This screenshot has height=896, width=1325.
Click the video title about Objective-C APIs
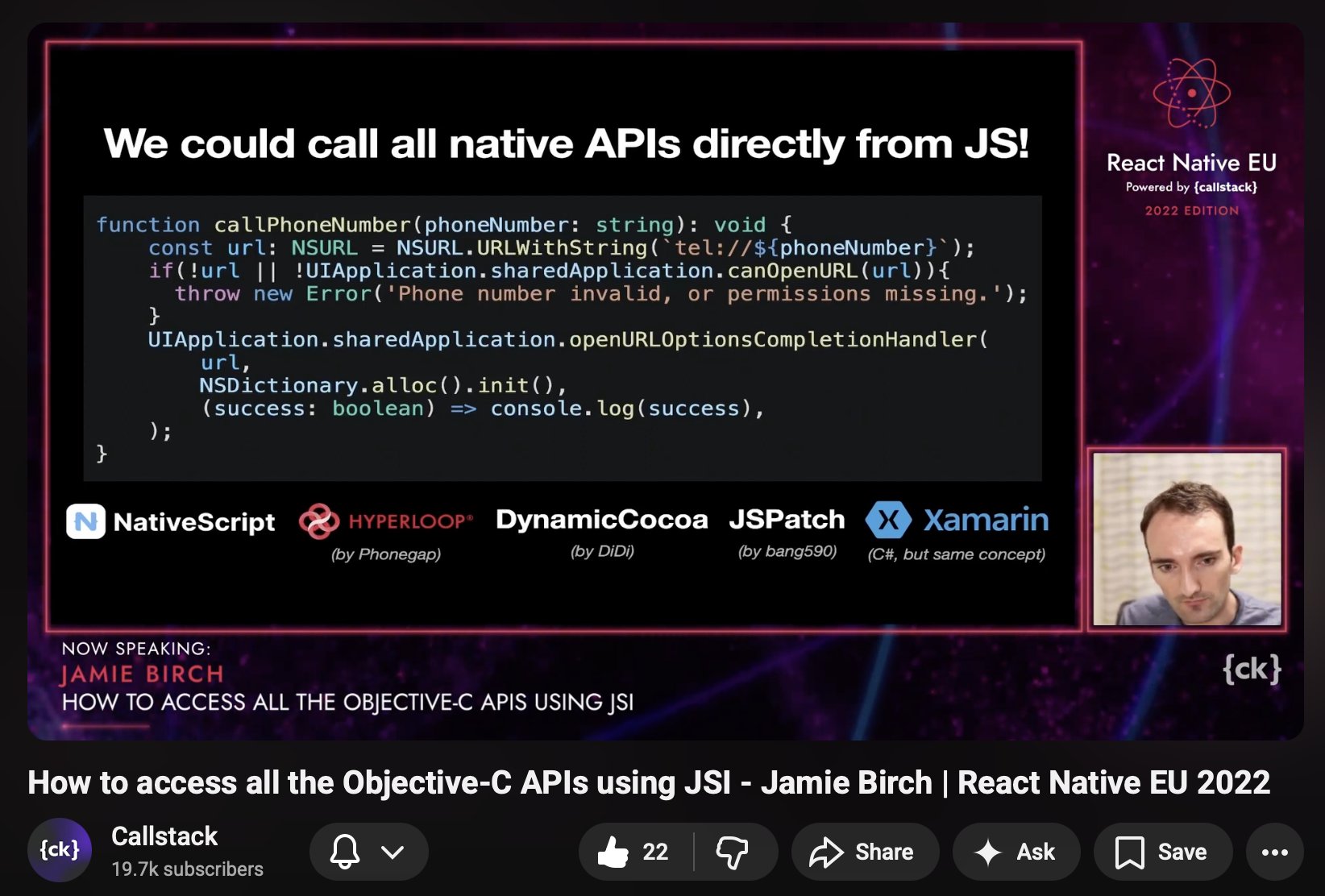(x=649, y=782)
